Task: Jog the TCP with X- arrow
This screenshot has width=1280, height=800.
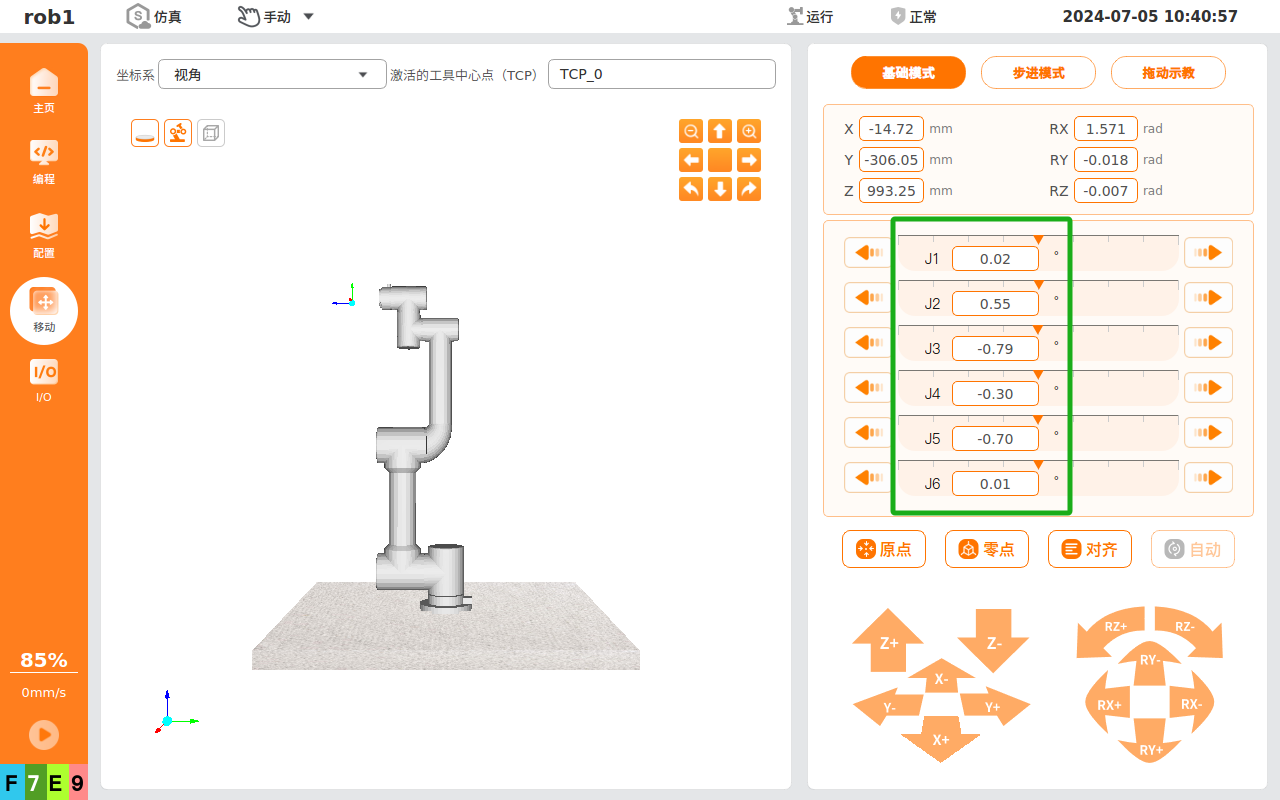Action: pyautogui.click(x=941, y=677)
